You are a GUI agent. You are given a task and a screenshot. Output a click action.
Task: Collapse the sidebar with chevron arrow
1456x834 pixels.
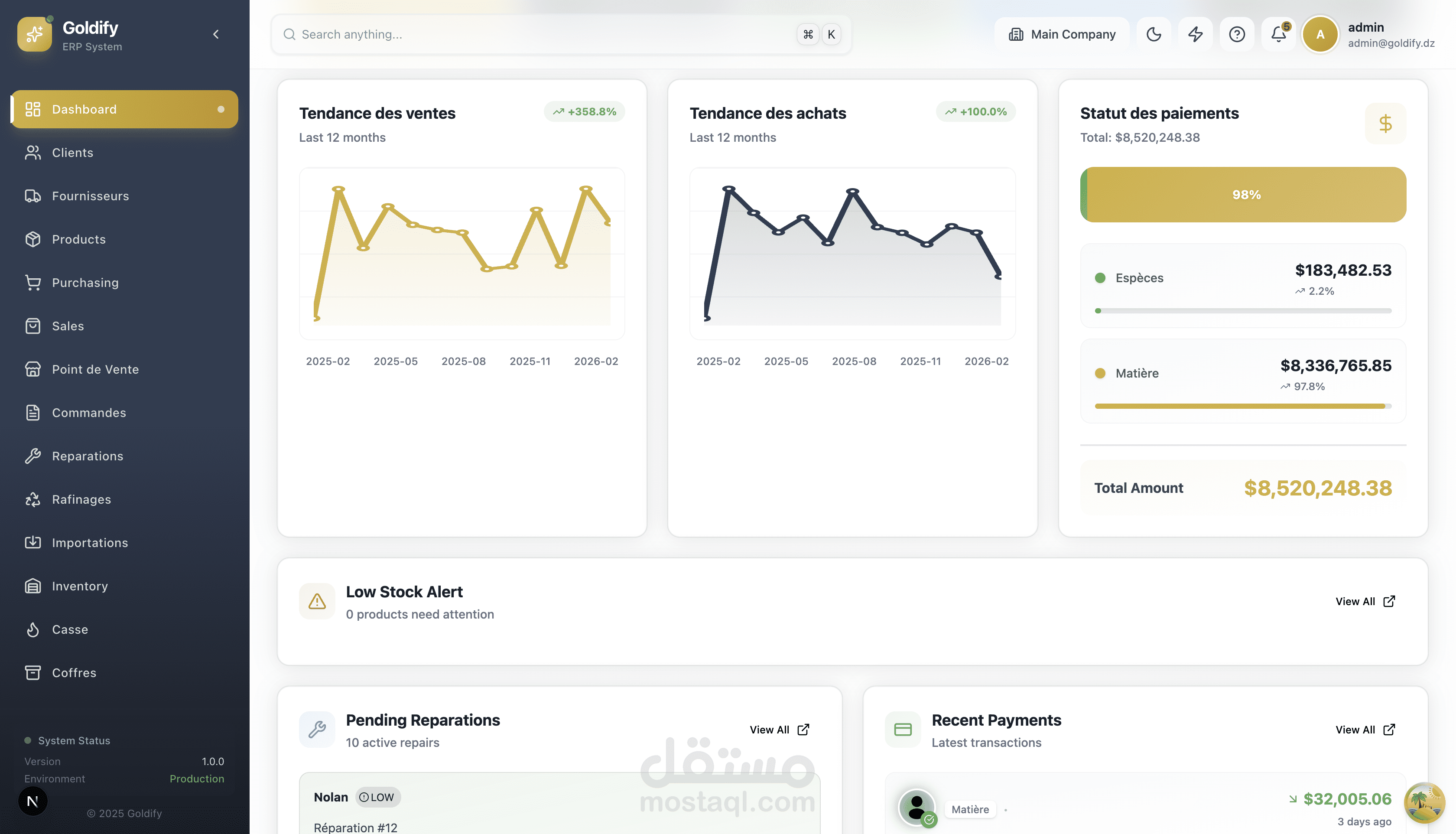coord(216,34)
